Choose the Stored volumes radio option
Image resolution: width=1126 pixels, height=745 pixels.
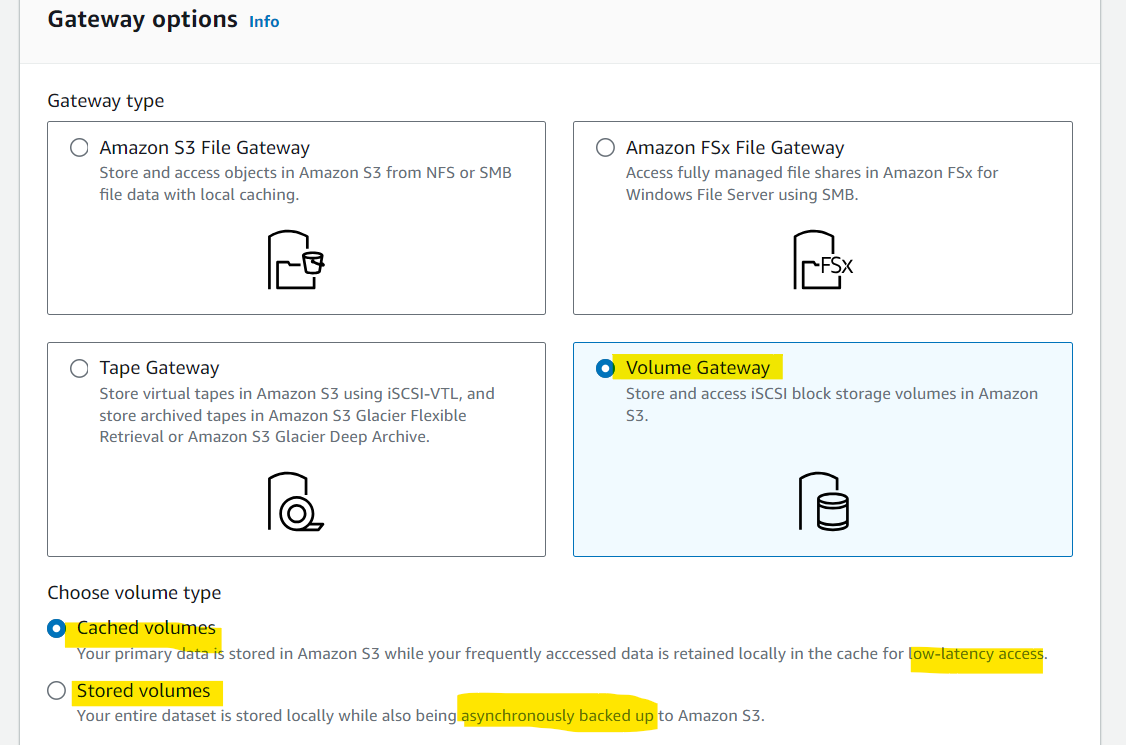click(x=56, y=690)
